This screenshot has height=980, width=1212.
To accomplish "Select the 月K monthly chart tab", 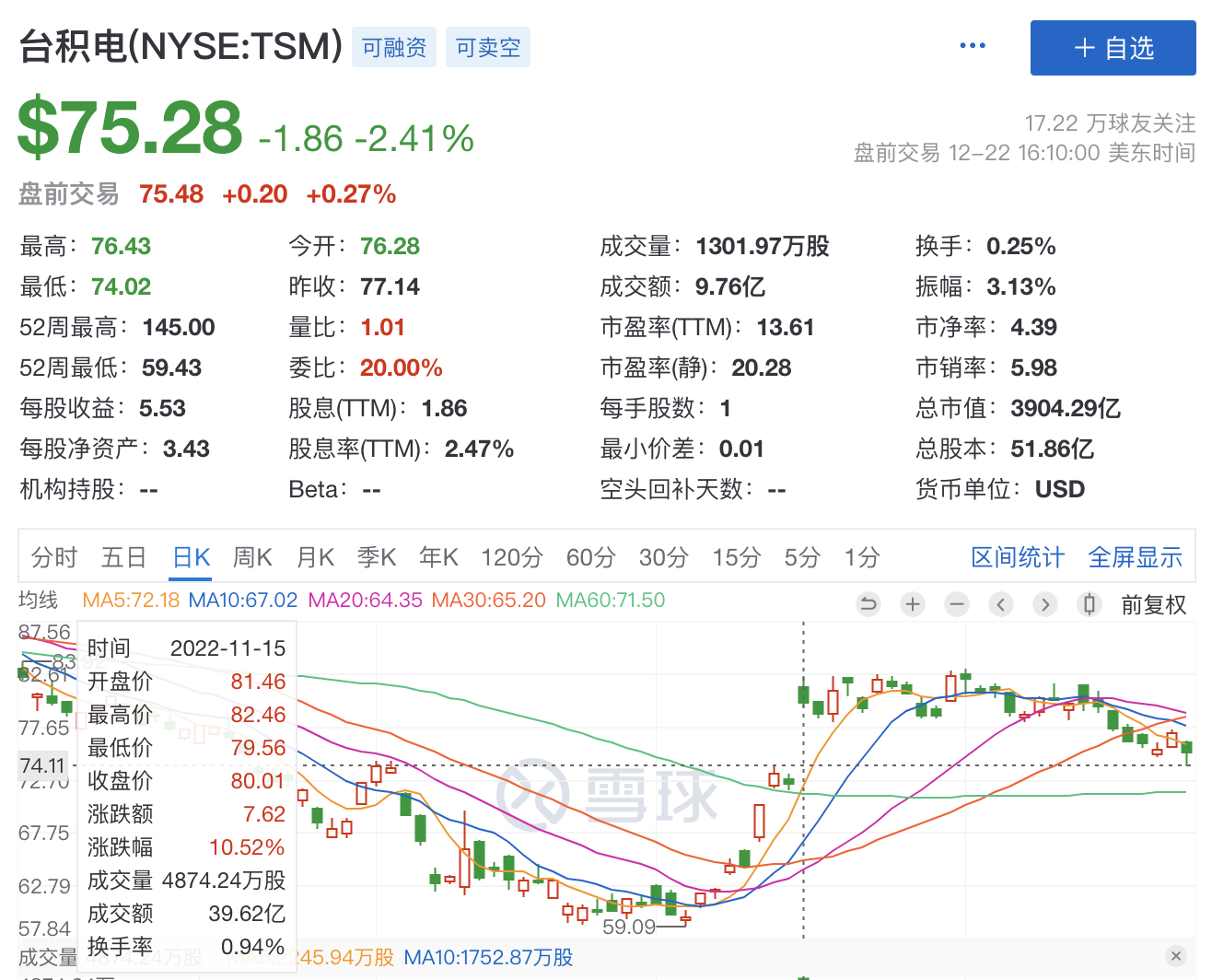I will click(x=316, y=557).
